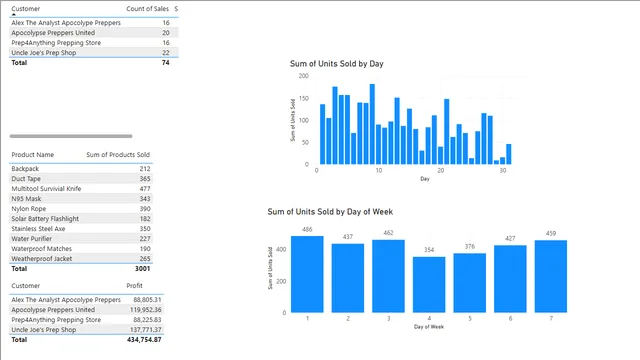This screenshot has width=640, height=360.
Task: Select the Backpack product row
Action: click(x=81, y=169)
